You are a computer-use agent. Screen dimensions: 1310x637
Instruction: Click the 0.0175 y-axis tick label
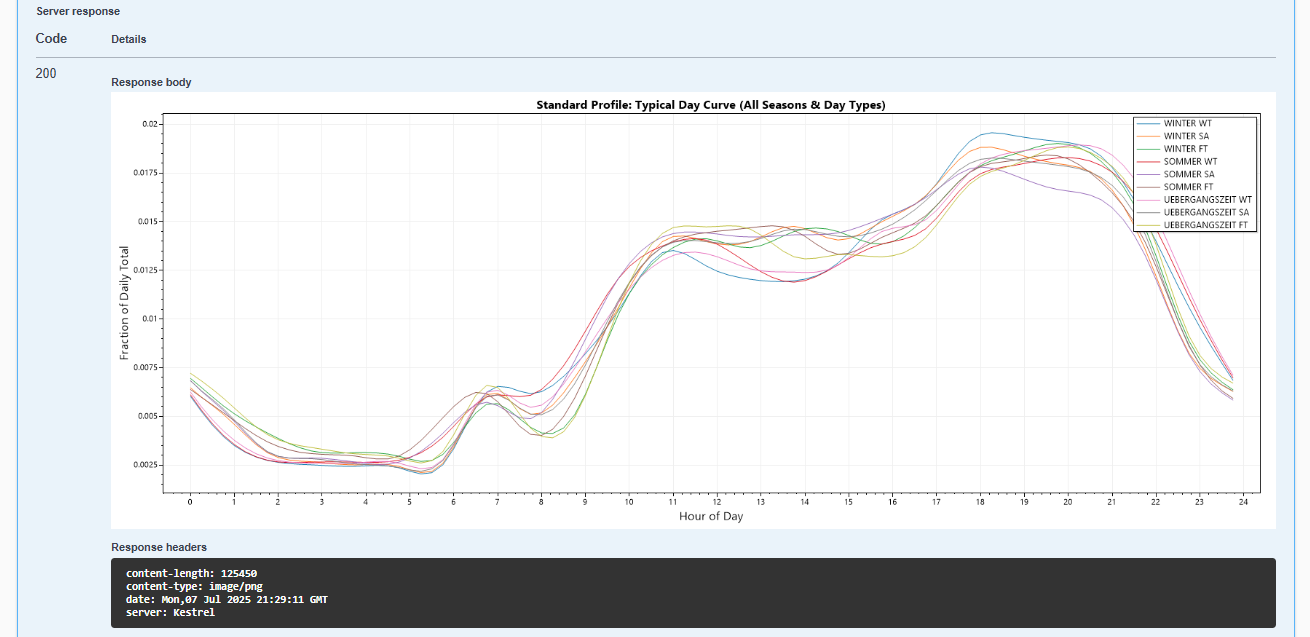point(144,173)
